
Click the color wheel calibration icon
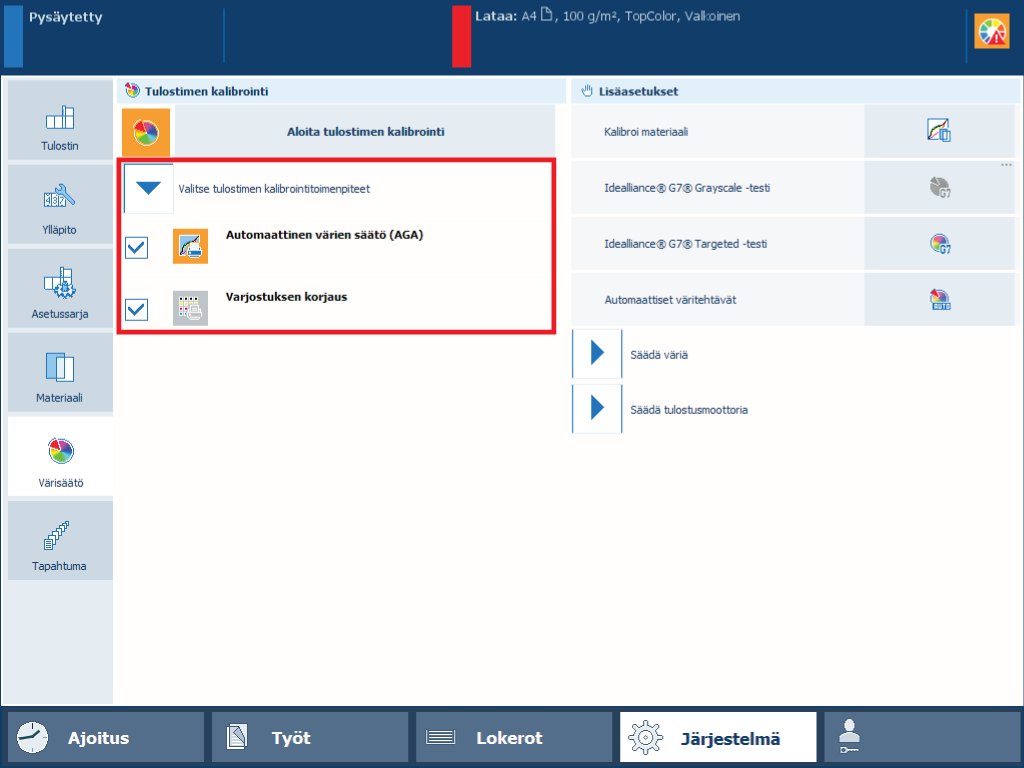[146, 131]
